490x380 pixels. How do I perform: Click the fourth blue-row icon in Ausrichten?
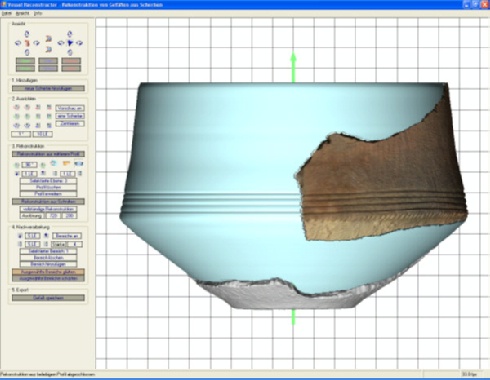49,125
